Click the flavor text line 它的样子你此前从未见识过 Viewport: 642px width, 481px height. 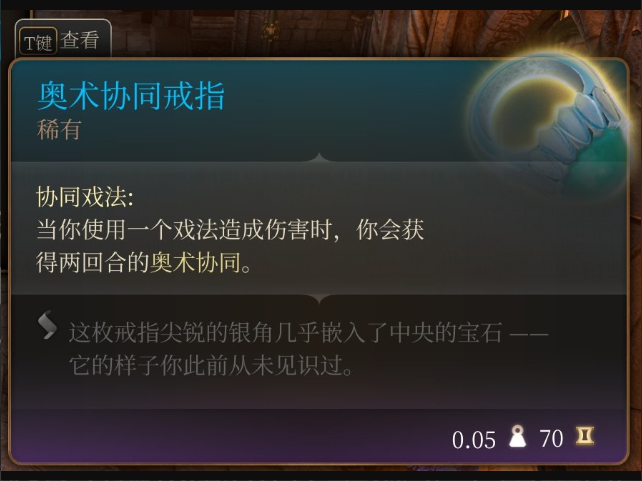(x=211, y=365)
